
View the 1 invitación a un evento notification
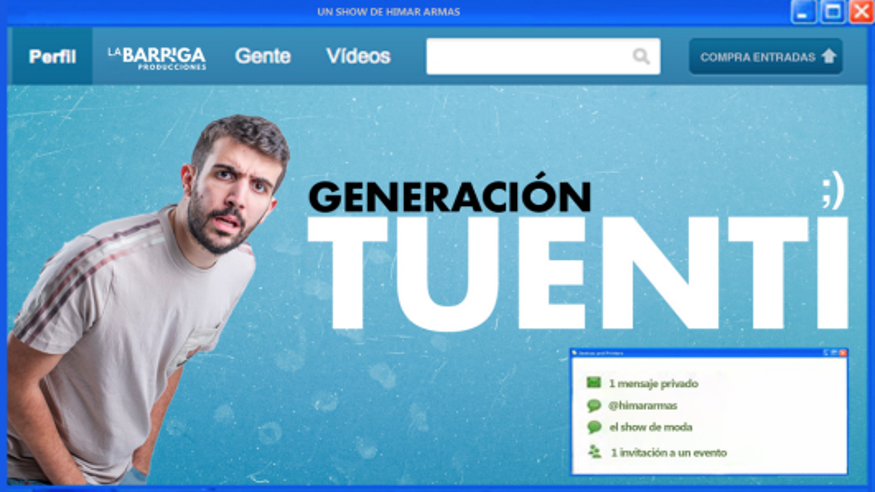[x=668, y=452]
